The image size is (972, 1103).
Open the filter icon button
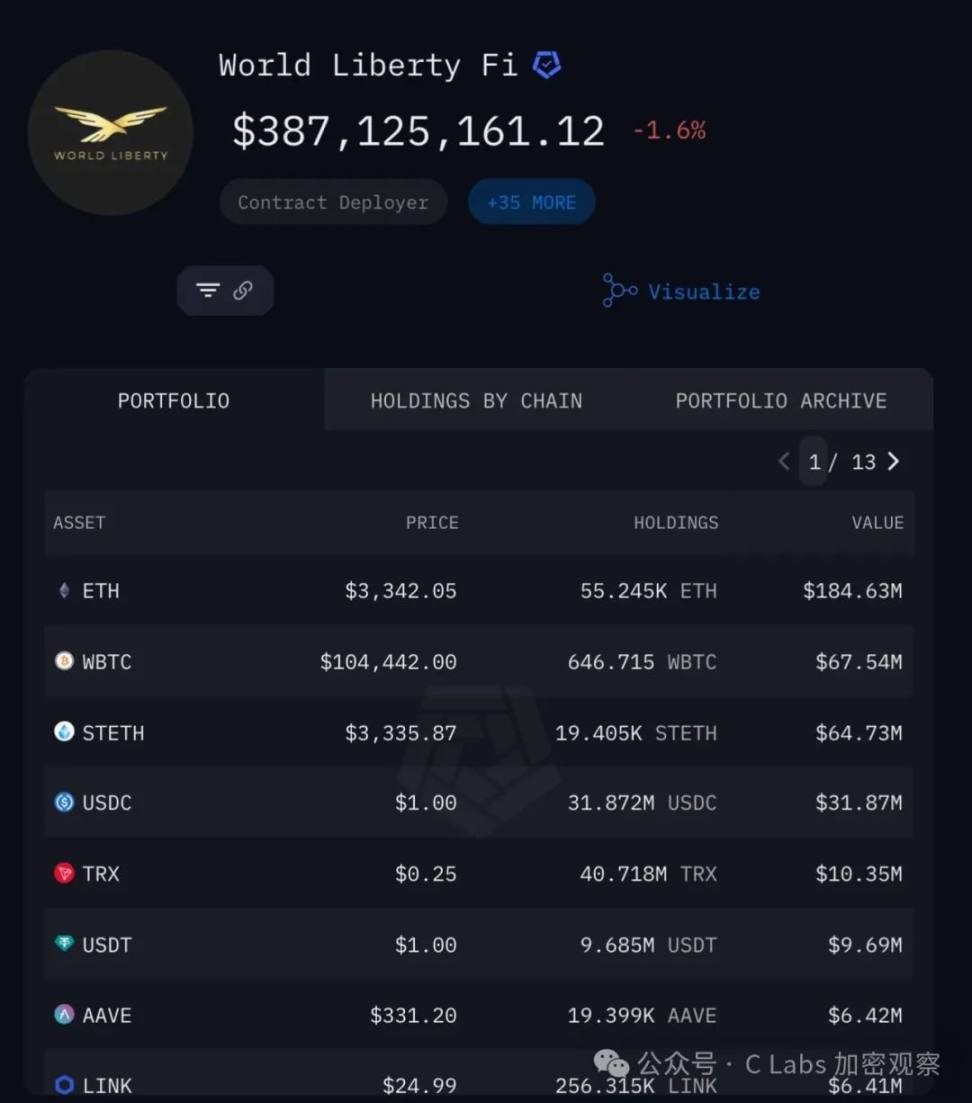pos(208,291)
